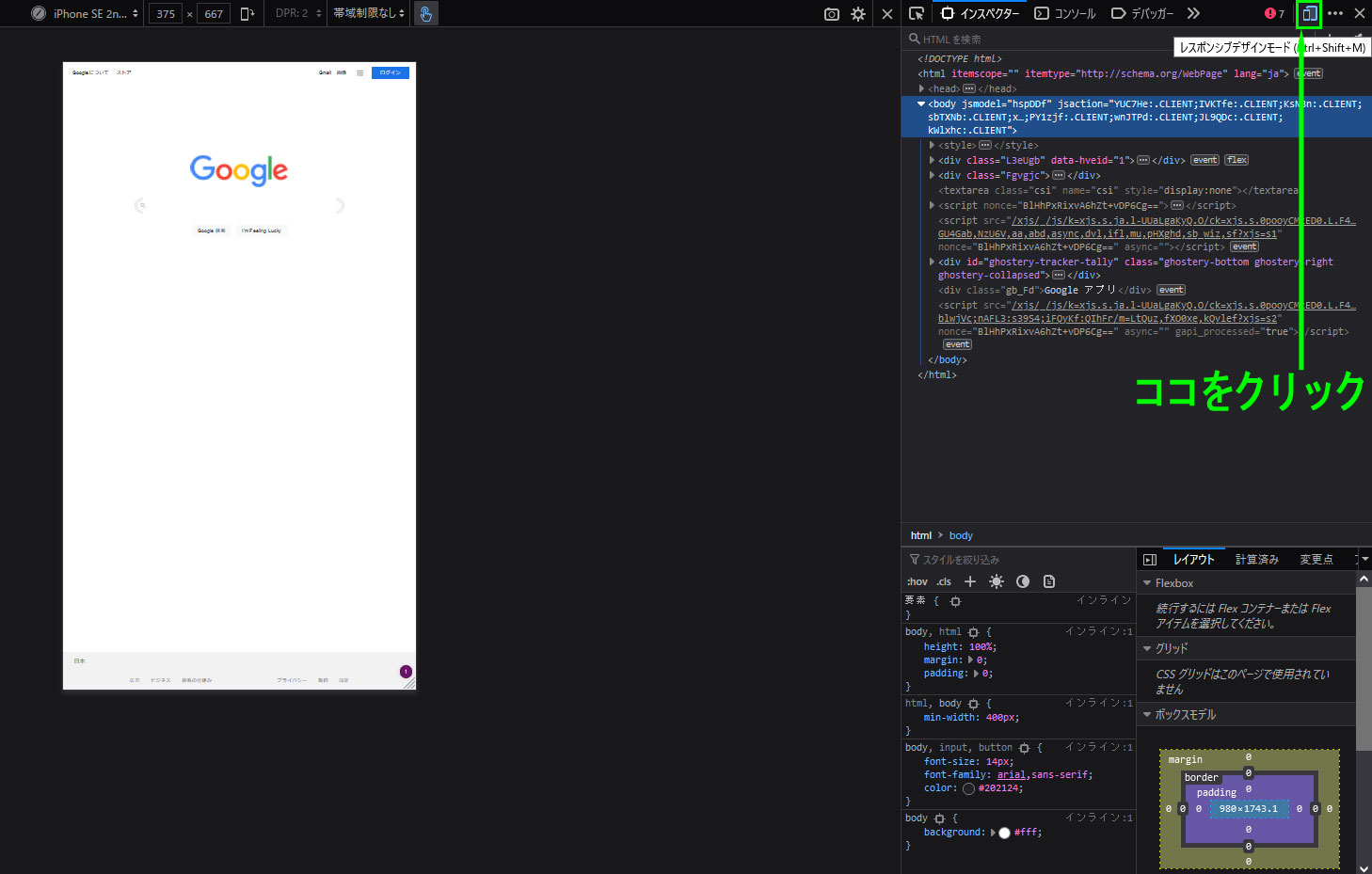Click the layout panel scrollbar down arrow
This screenshot has width=1372, height=874.
(x=1364, y=867)
